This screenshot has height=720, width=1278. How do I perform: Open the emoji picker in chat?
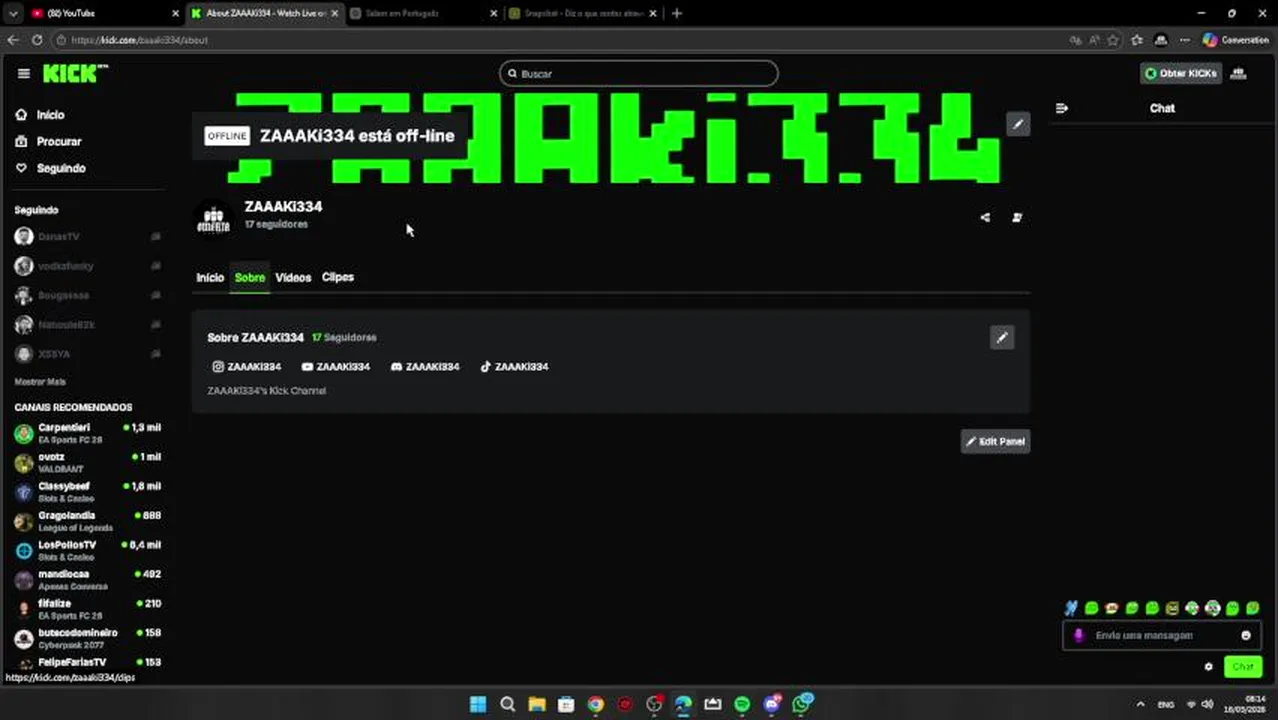pyautogui.click(x=1246, y=635)
